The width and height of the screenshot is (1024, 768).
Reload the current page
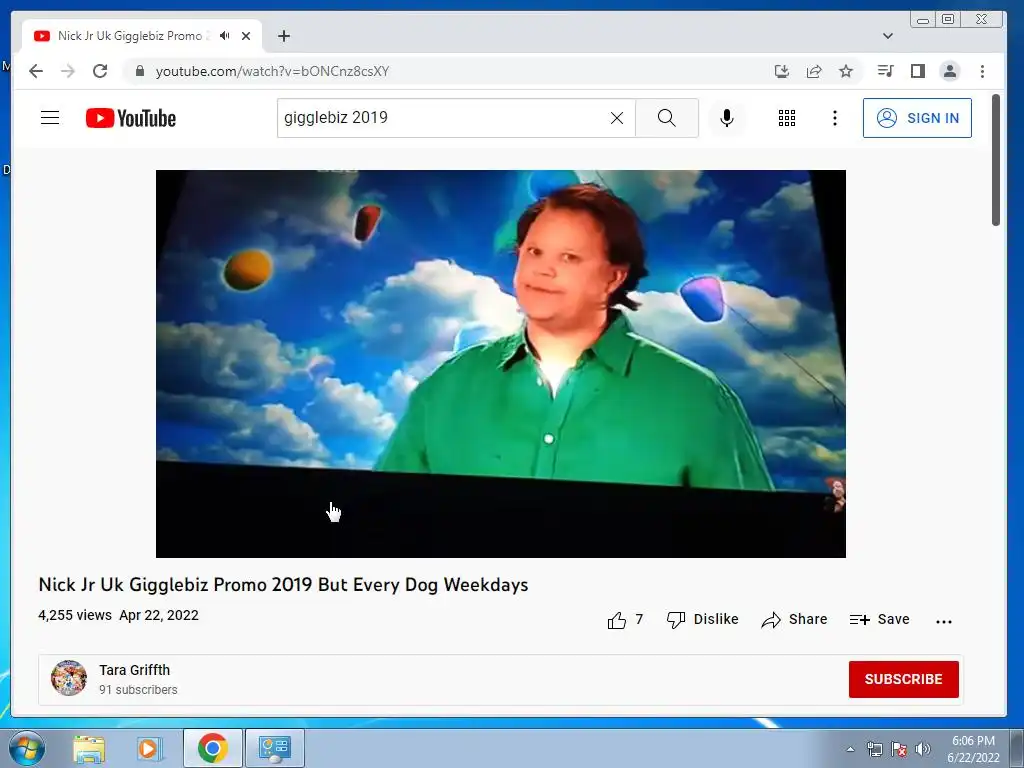[x=100, y=71]
